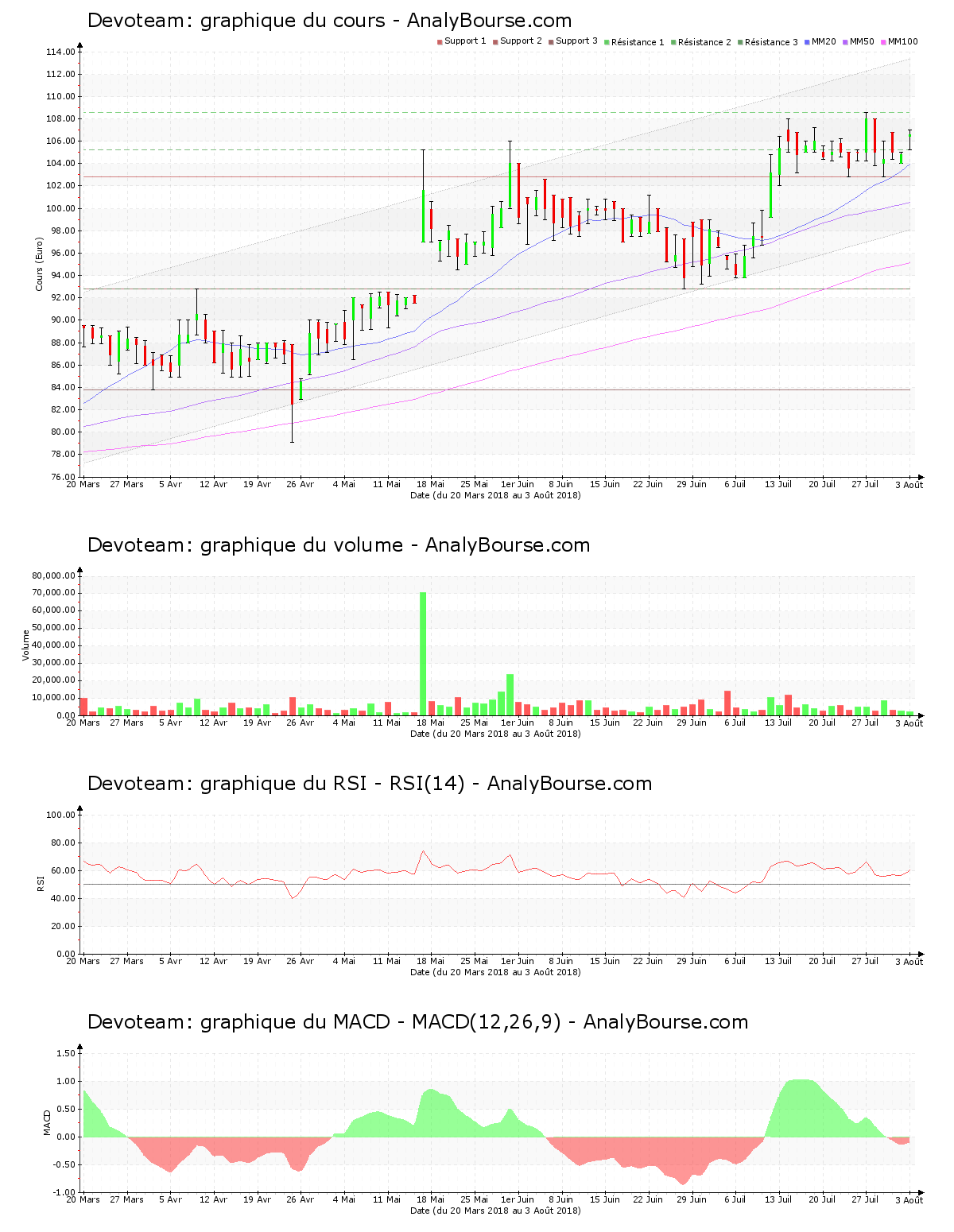Click the 'Cours (Euro)' vertical axis label
The height and width of the screenshot is (1232, 954).
point(39,264)
